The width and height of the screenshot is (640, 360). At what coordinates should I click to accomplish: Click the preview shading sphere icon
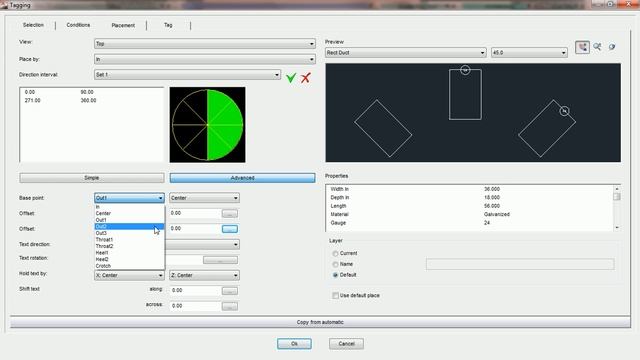tap(612, 47)
